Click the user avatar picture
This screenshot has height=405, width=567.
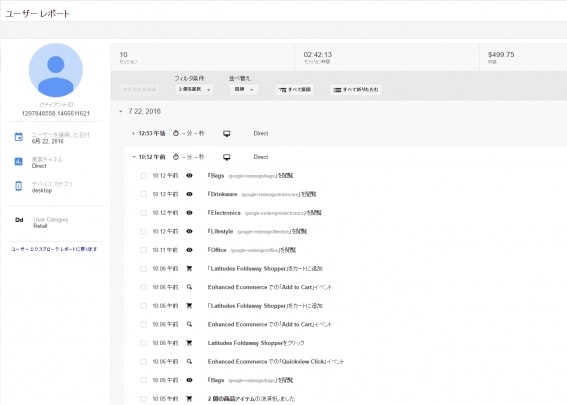(56, 70)
